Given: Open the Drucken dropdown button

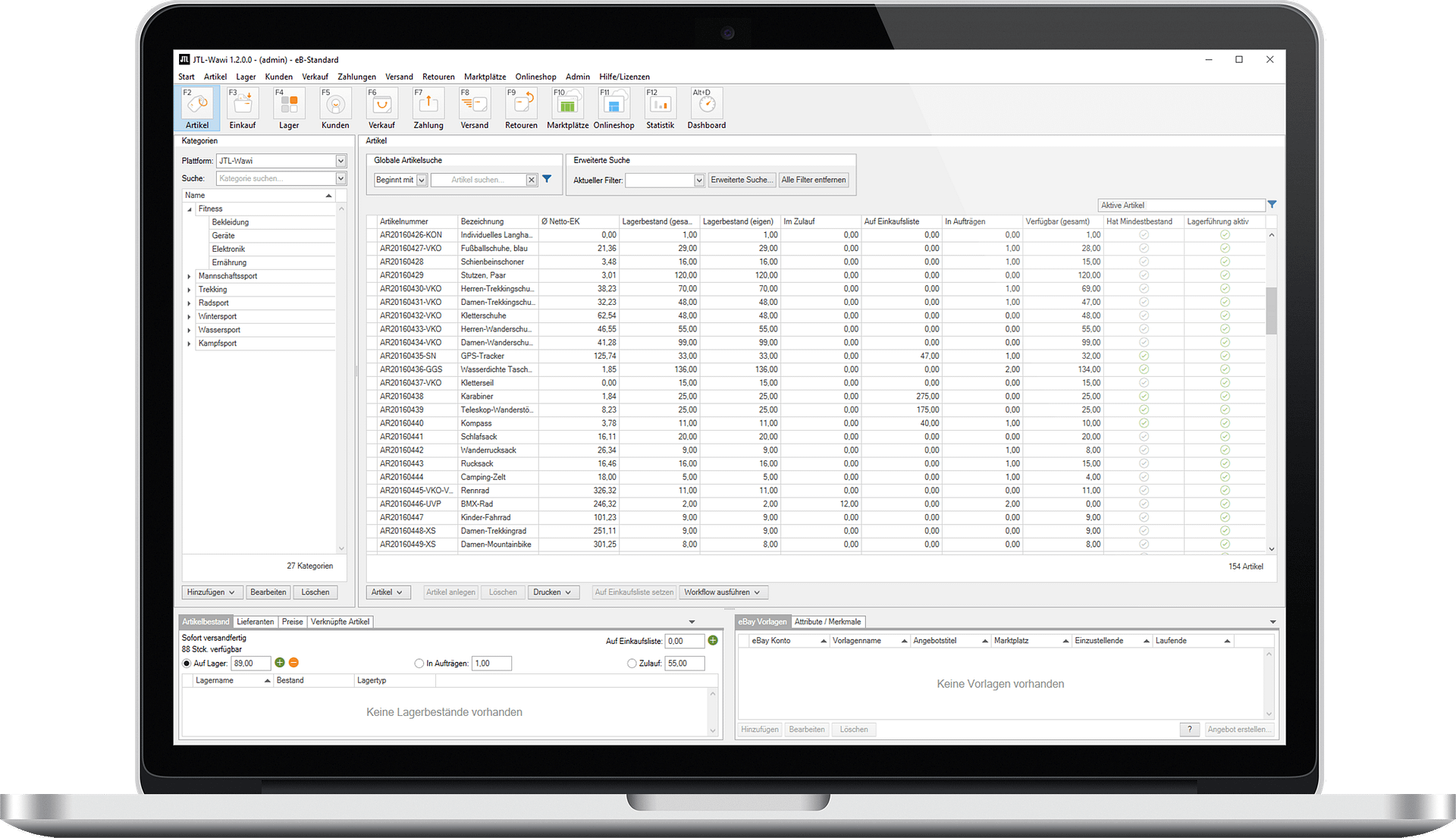Looking at the screenshot, I should pos(553,592).
